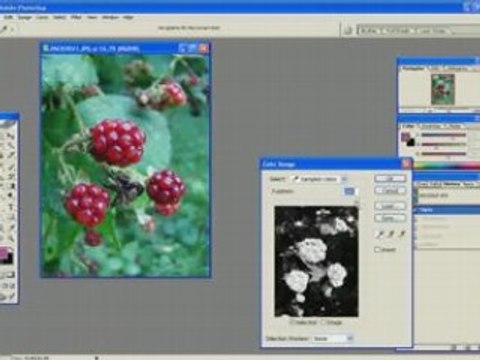The image size is (480, 360).
Task: Select the Eyedropper sampler in Color Range
Action: 379,234
